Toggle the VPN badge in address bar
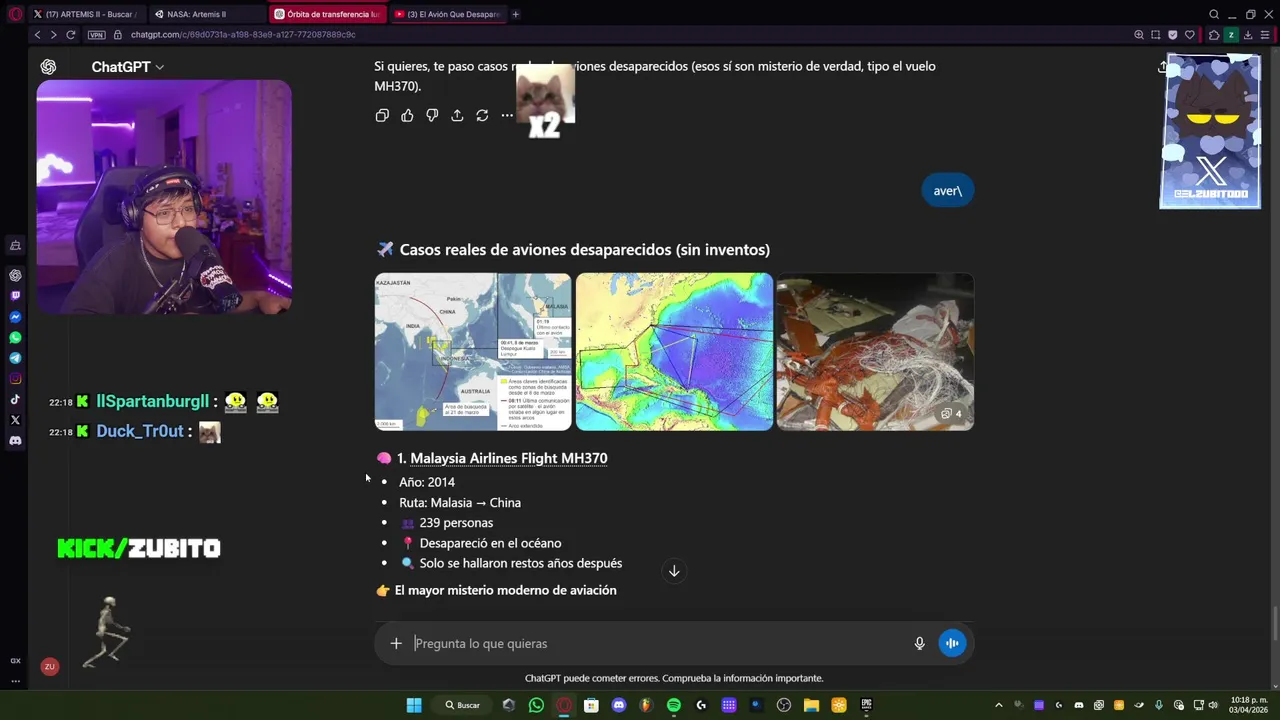The image size is (1280, 720). 96,34
